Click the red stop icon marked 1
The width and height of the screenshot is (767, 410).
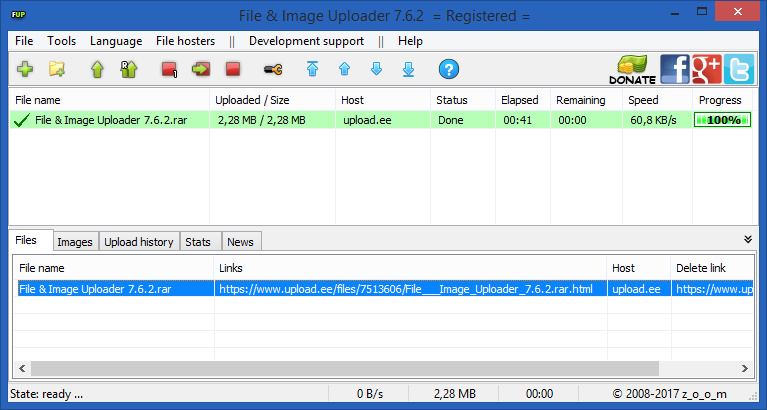(169, 69)
